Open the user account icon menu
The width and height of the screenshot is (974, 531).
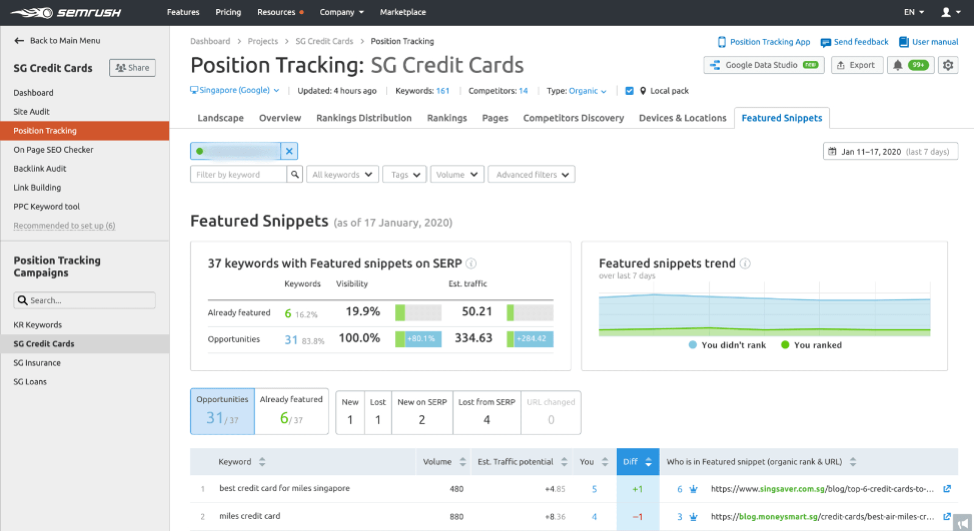pos(950,12)
